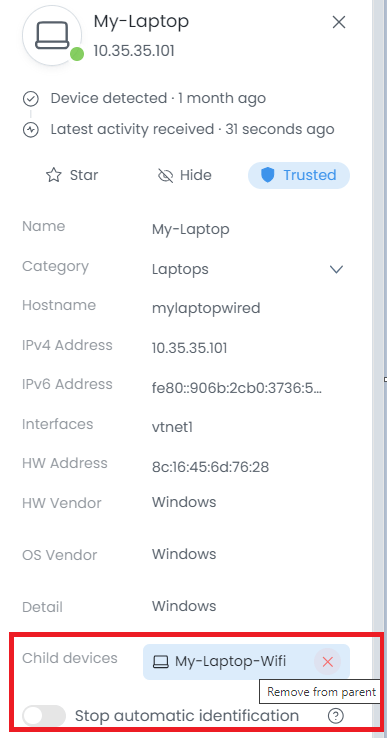Image resolution: width=387 pixels, height=738 pixels.
Task: Close the My-Laptop details panel
Action: pos(339,22)
